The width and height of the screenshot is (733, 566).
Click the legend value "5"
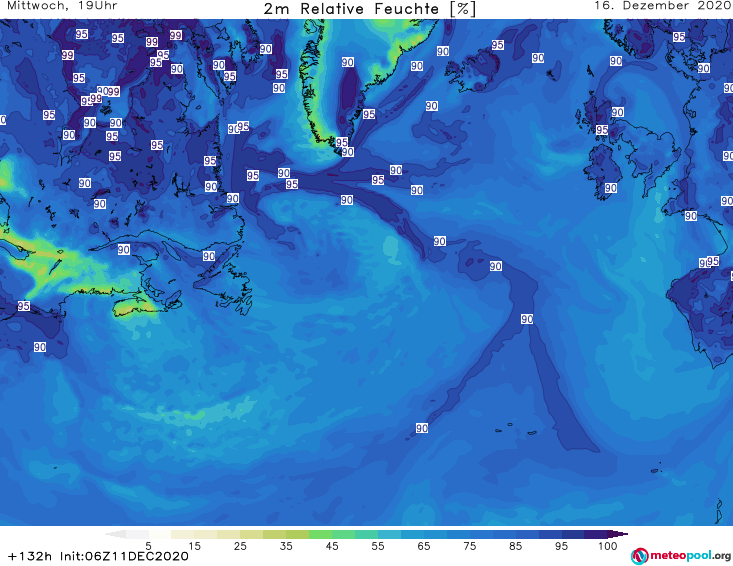tap(148, 546)
